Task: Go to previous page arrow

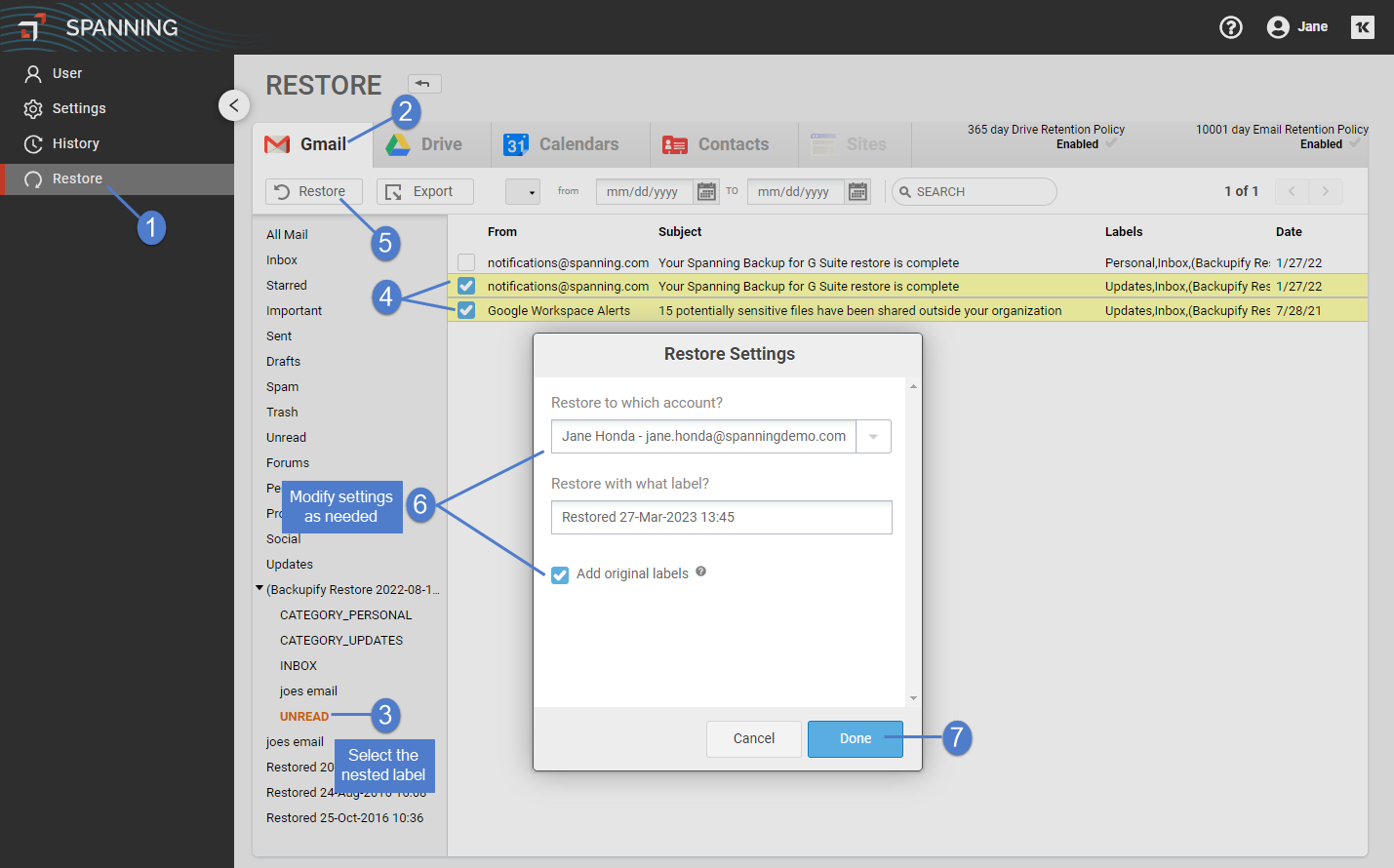Action: point(1292,191)
